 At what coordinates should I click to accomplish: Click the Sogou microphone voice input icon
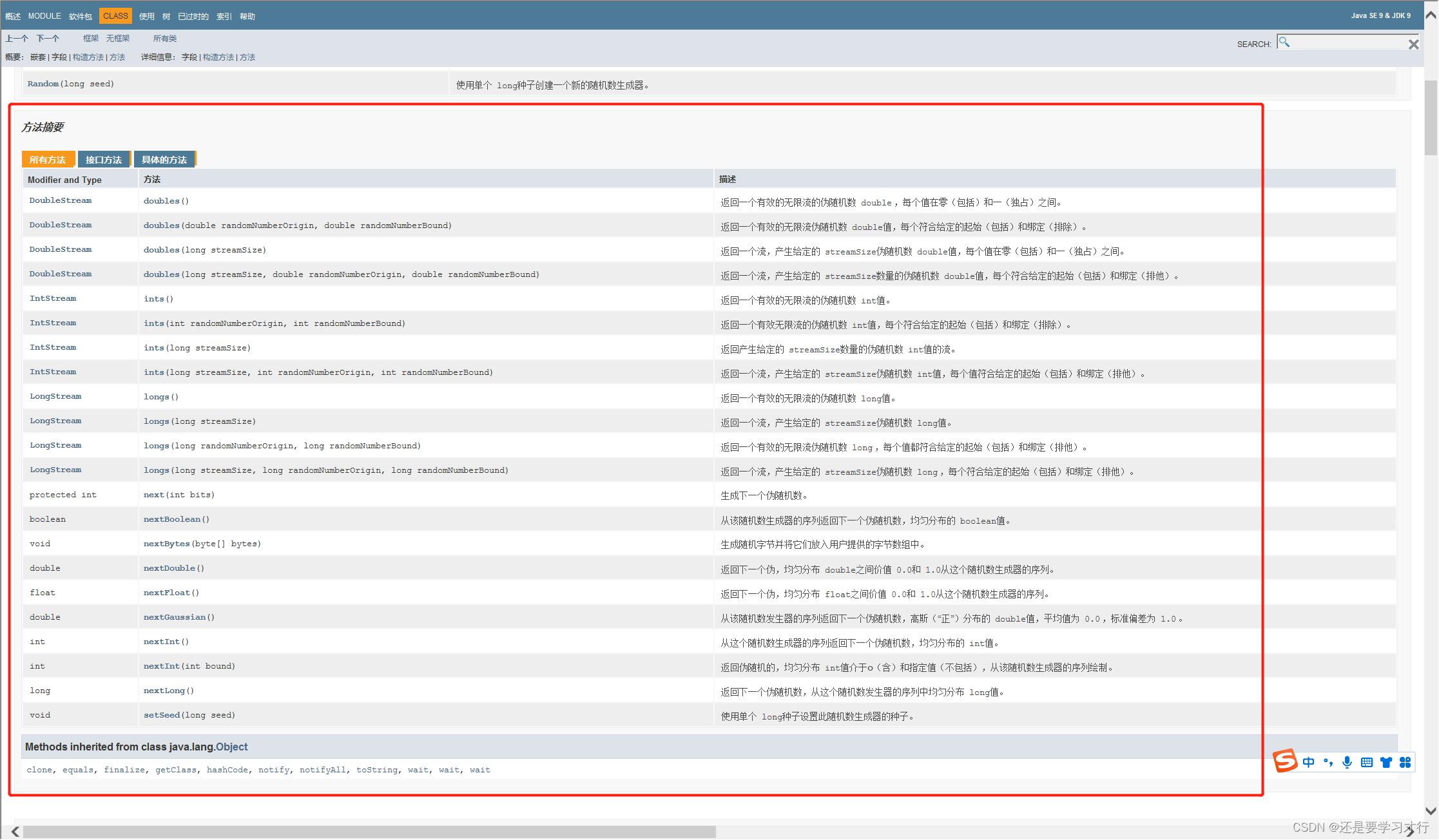pos(1347,762)
